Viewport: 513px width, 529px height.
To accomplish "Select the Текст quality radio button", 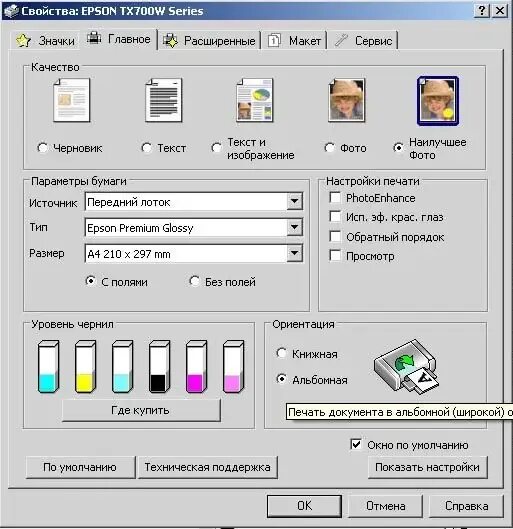I will pos(146,147).
